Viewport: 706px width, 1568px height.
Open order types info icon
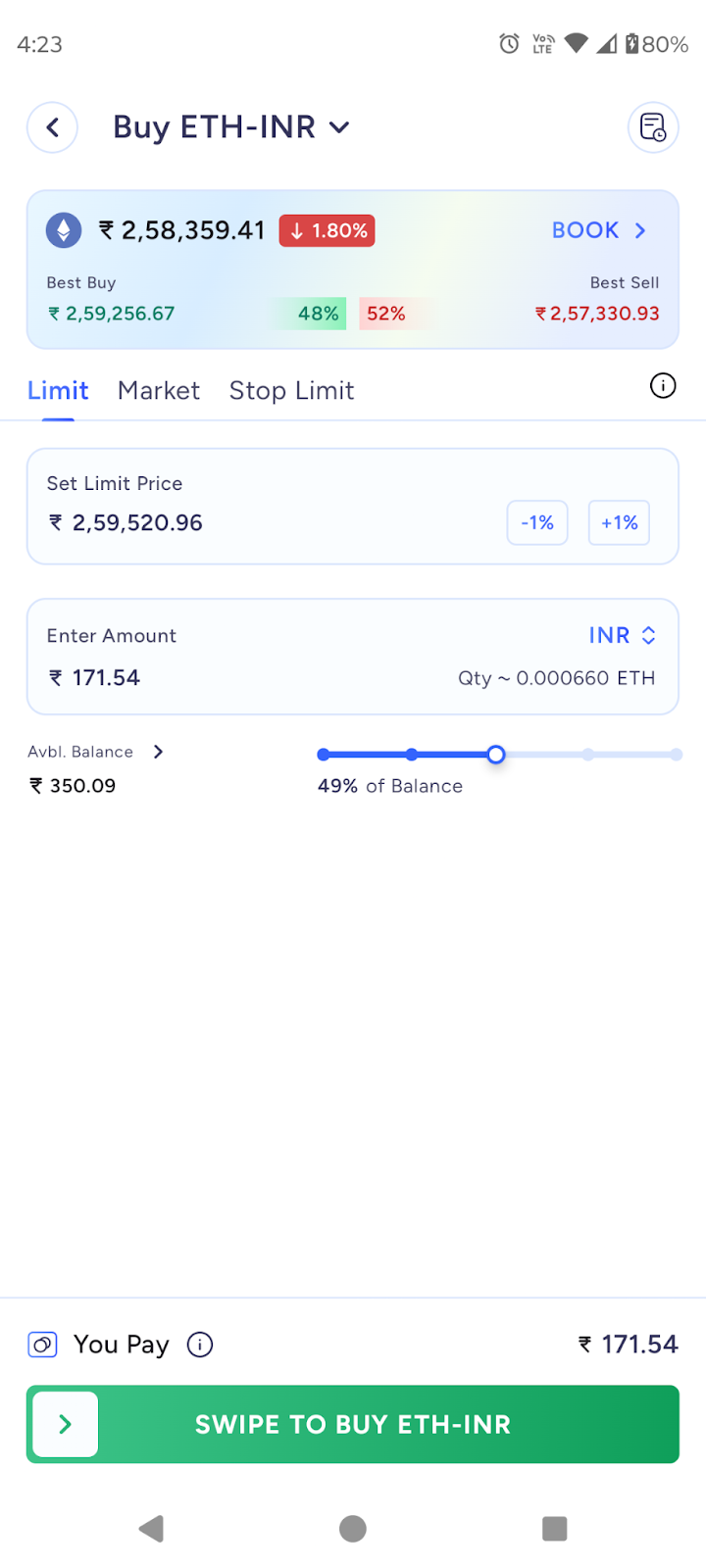pyautogui.click(x=663, y=386)
